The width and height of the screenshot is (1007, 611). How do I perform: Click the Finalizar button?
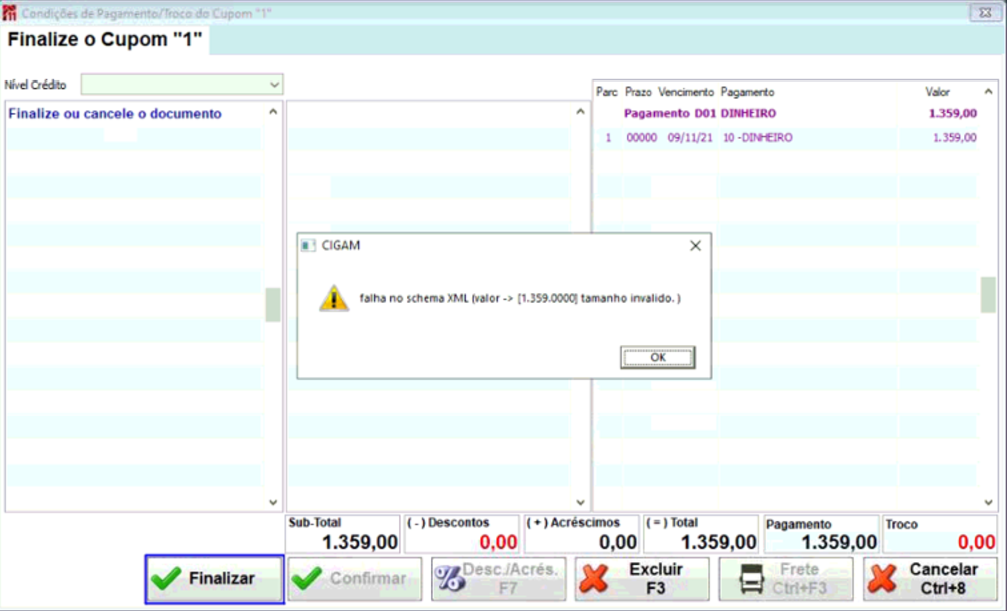(x=215, y=579)
